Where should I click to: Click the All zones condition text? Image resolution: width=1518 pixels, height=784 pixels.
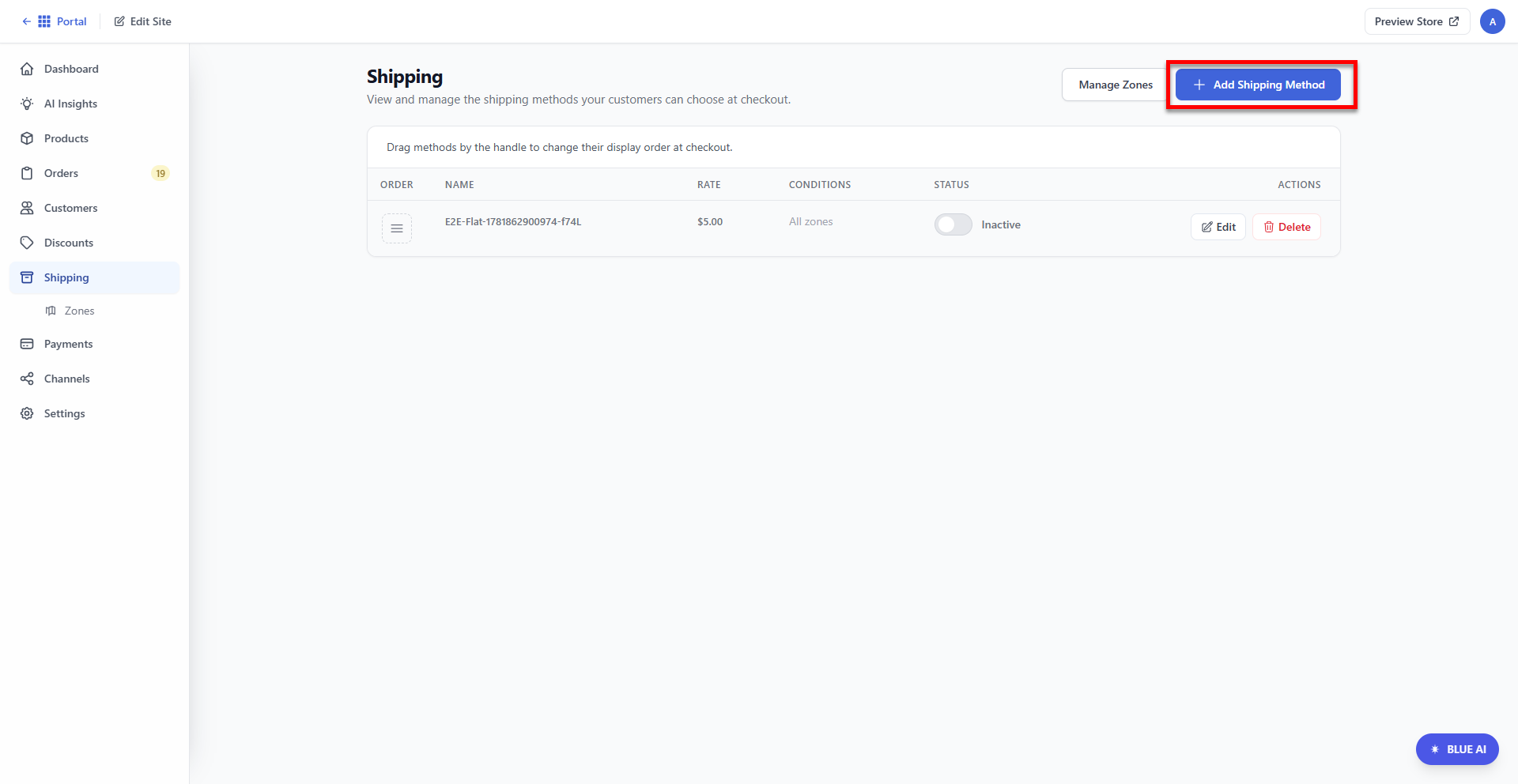pos(811,222)
